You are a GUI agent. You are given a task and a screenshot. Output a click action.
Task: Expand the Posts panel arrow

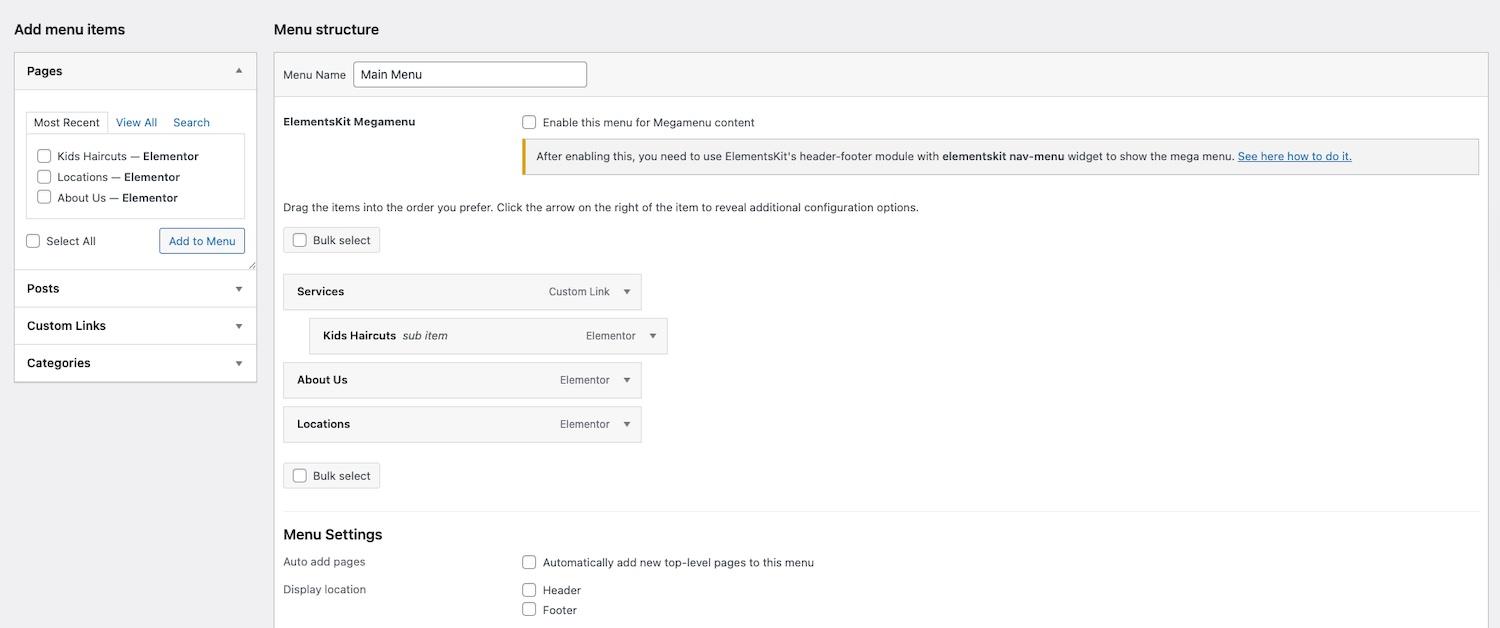click(238, 289)
